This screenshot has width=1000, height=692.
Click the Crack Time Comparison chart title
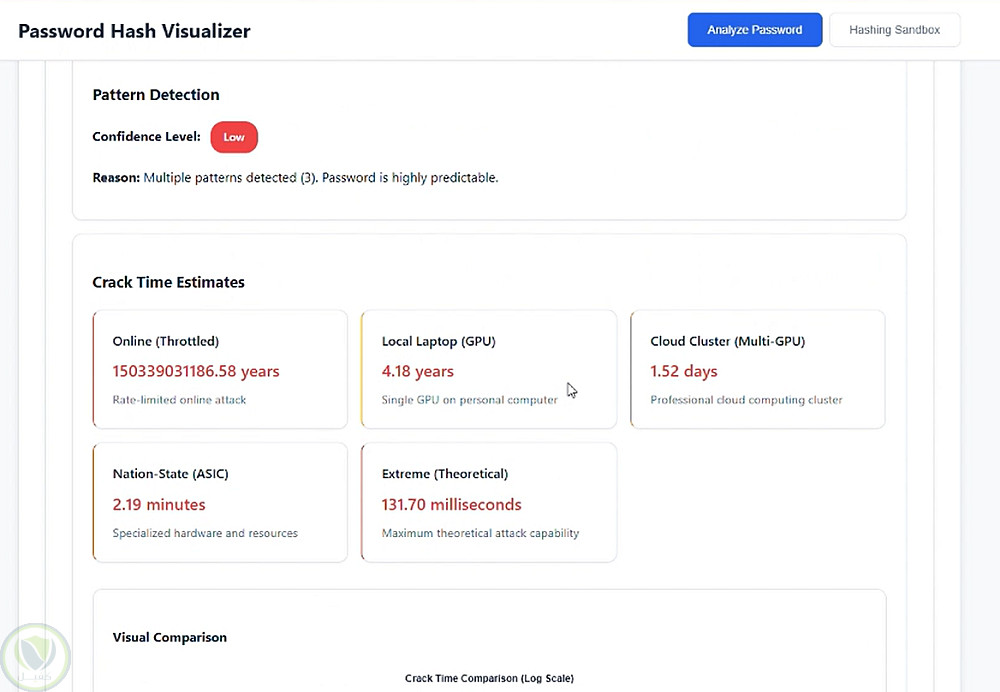tap(489, 678)
